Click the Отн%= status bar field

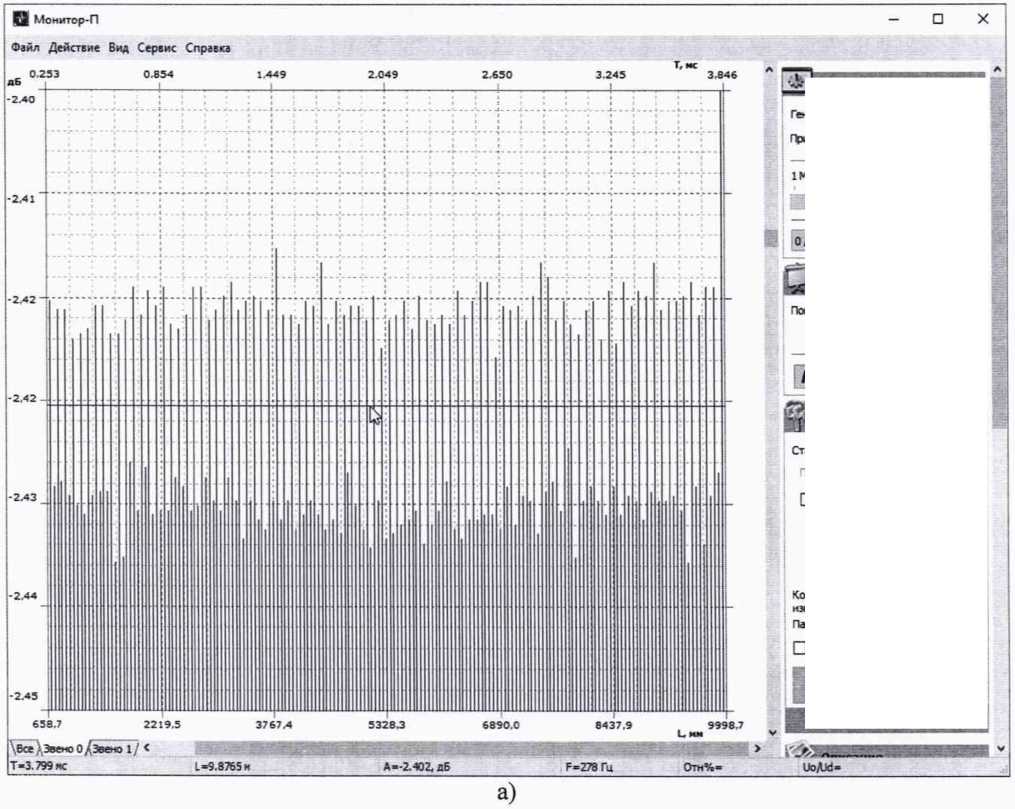(741, 767)
